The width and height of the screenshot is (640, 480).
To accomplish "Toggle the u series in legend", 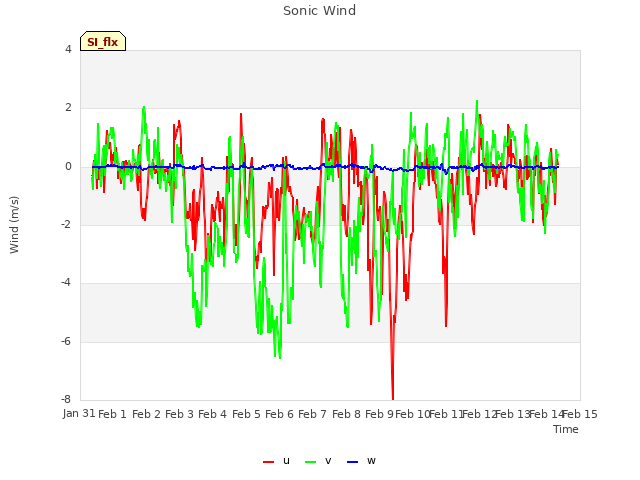I will (277, 461).
